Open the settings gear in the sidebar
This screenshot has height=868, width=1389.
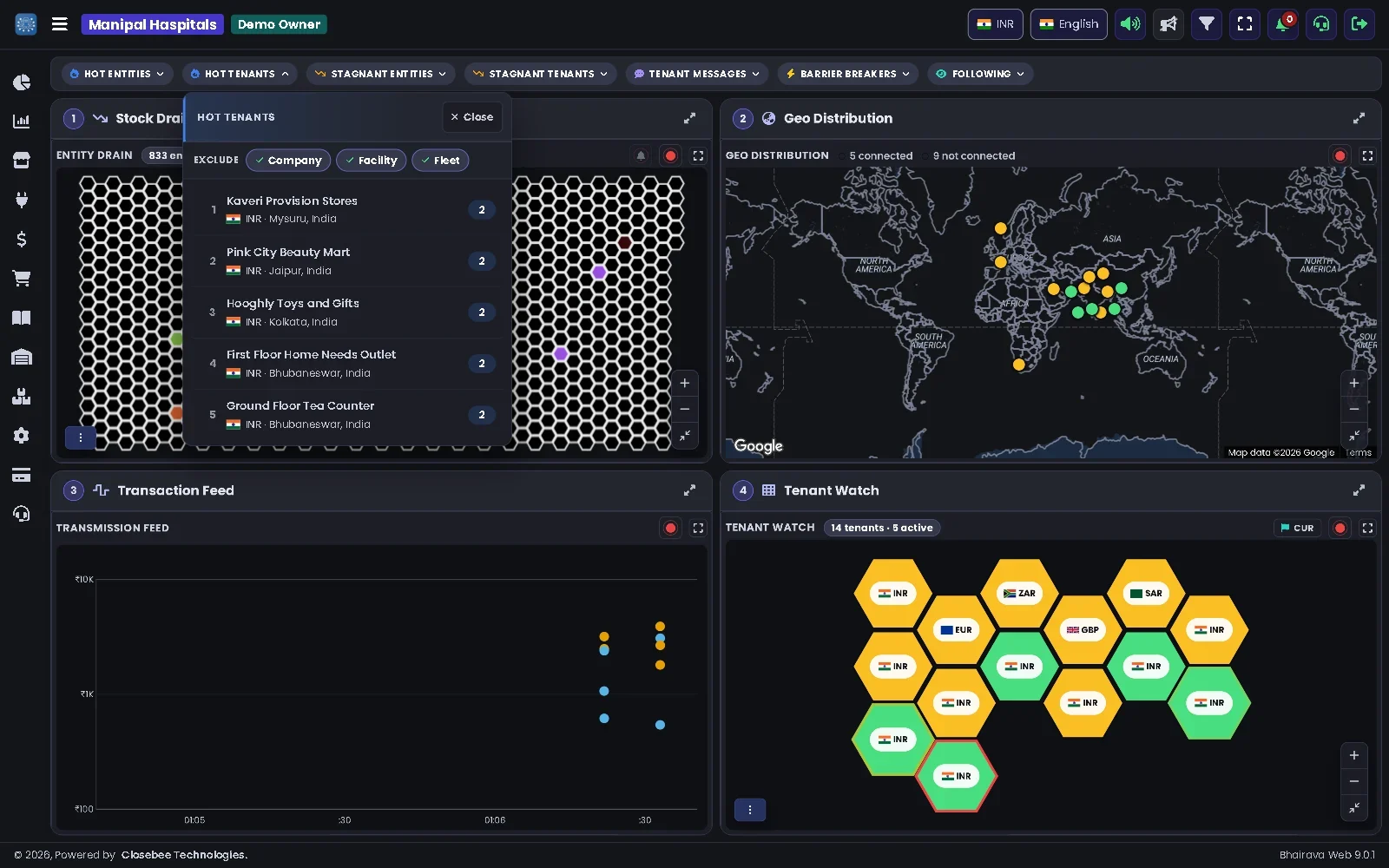[x=22, y=436]
